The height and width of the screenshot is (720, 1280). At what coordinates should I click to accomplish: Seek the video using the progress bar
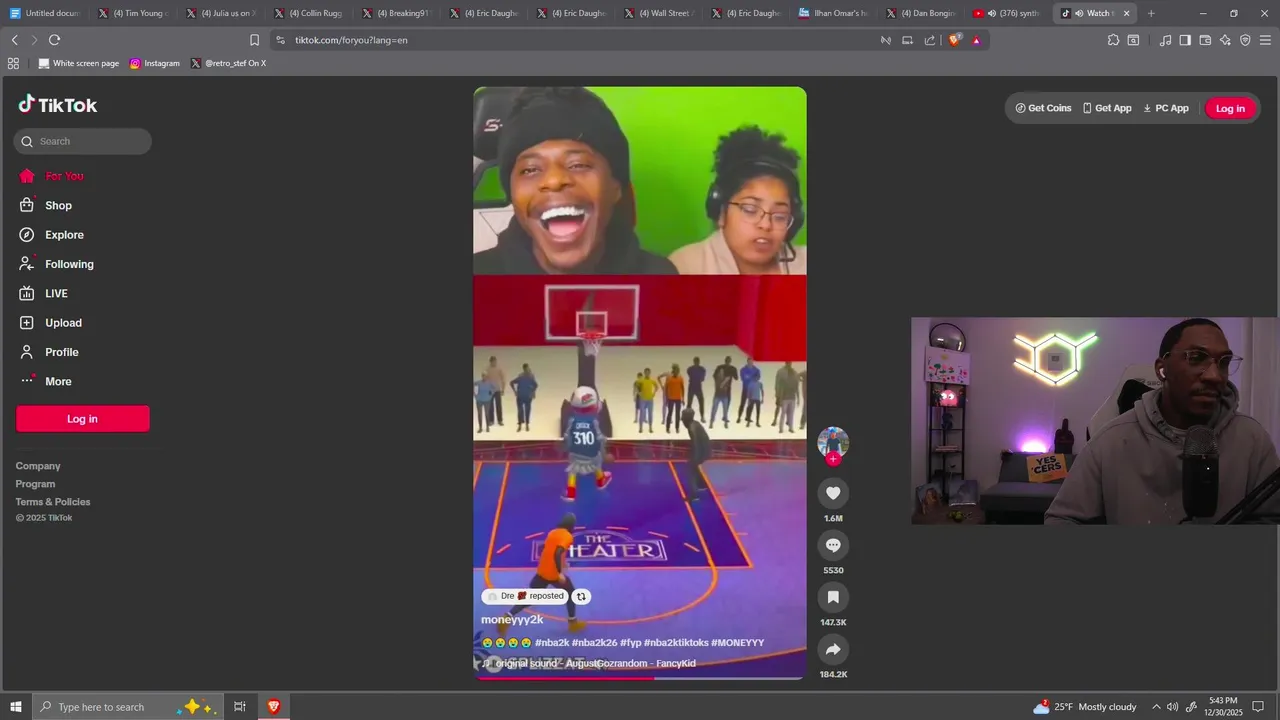(640, 678)
